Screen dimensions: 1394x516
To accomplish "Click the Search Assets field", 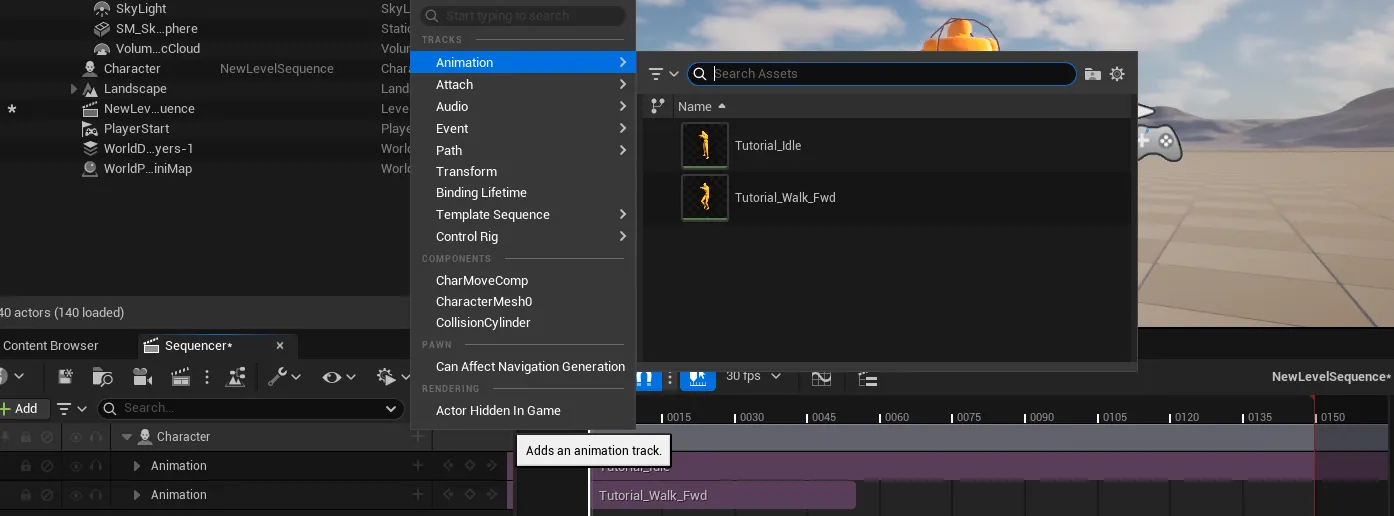I will coord(882,74).
